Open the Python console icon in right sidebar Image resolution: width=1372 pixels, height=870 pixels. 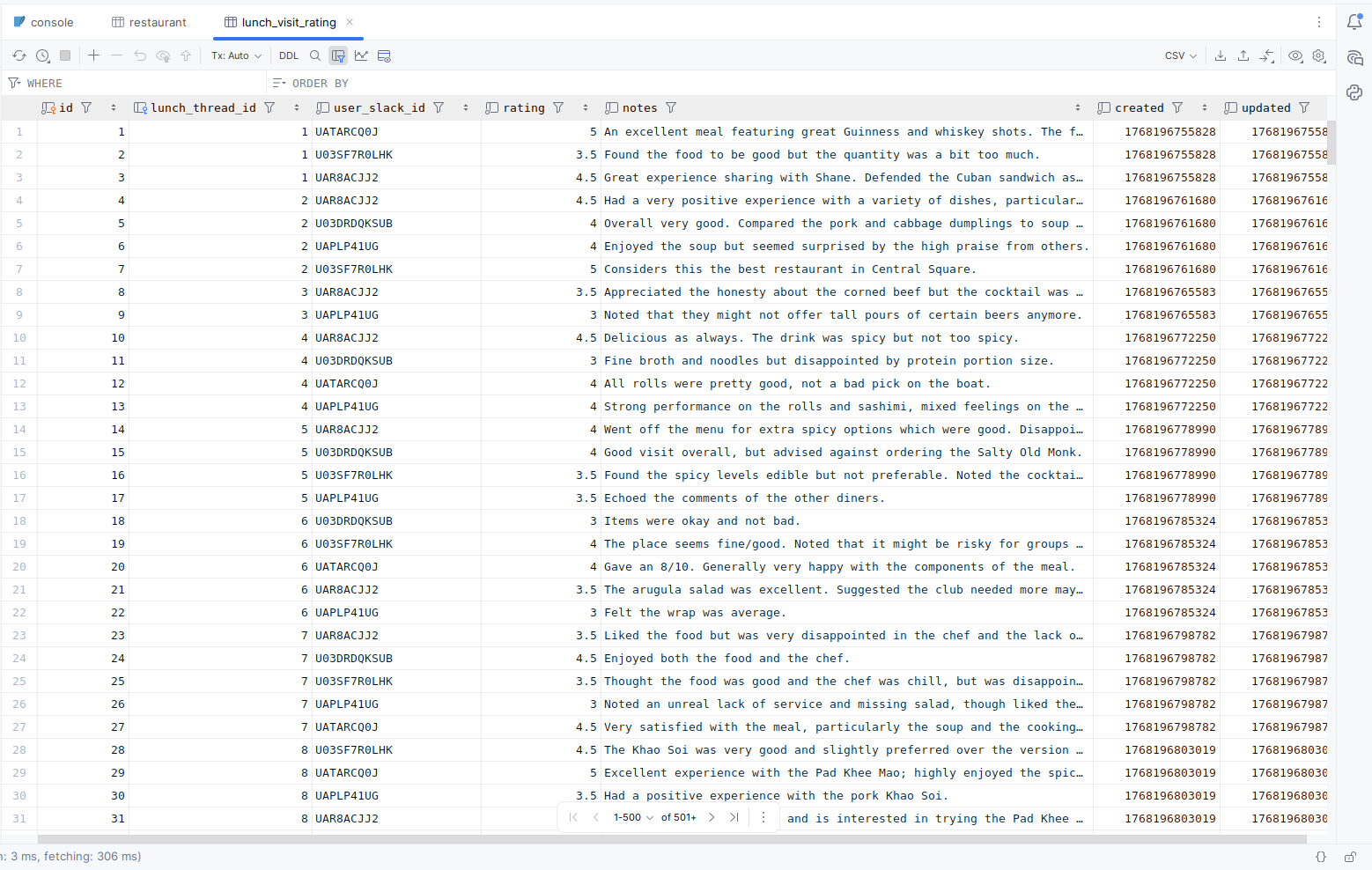(1354, 92)
